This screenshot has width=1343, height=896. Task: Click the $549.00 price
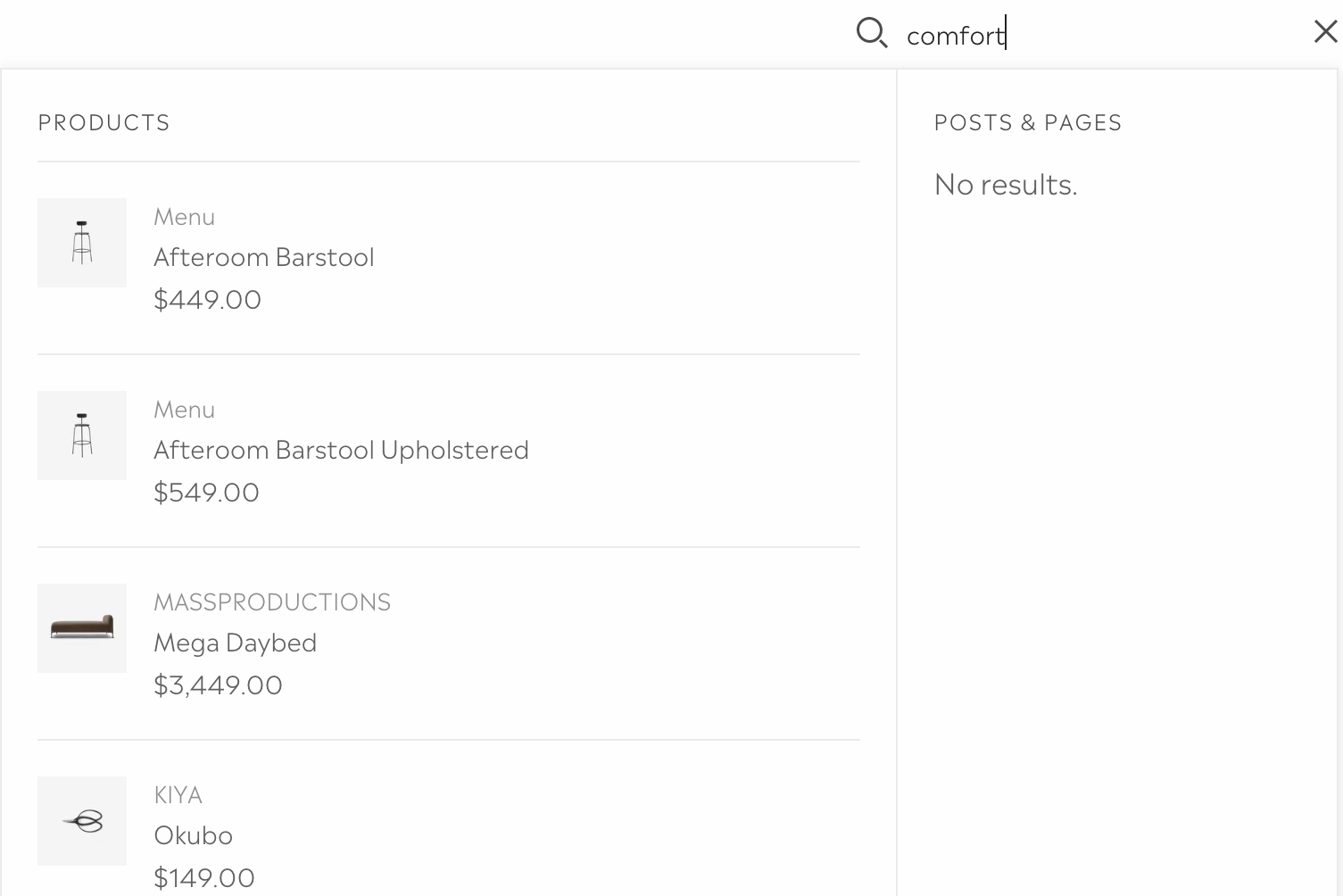click(206, 492)
